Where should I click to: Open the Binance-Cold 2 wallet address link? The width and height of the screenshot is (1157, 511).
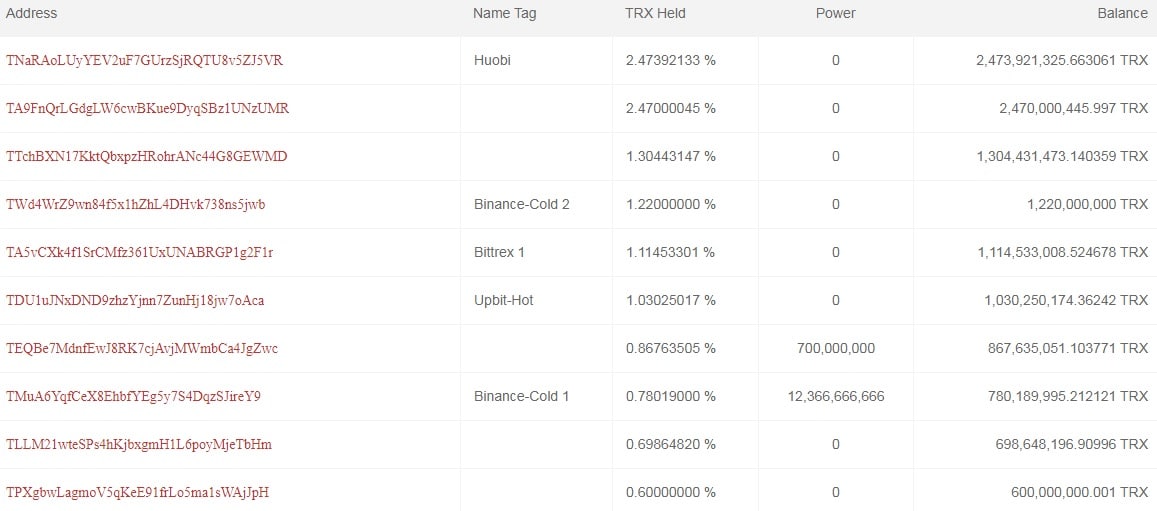tap(136, 204)
